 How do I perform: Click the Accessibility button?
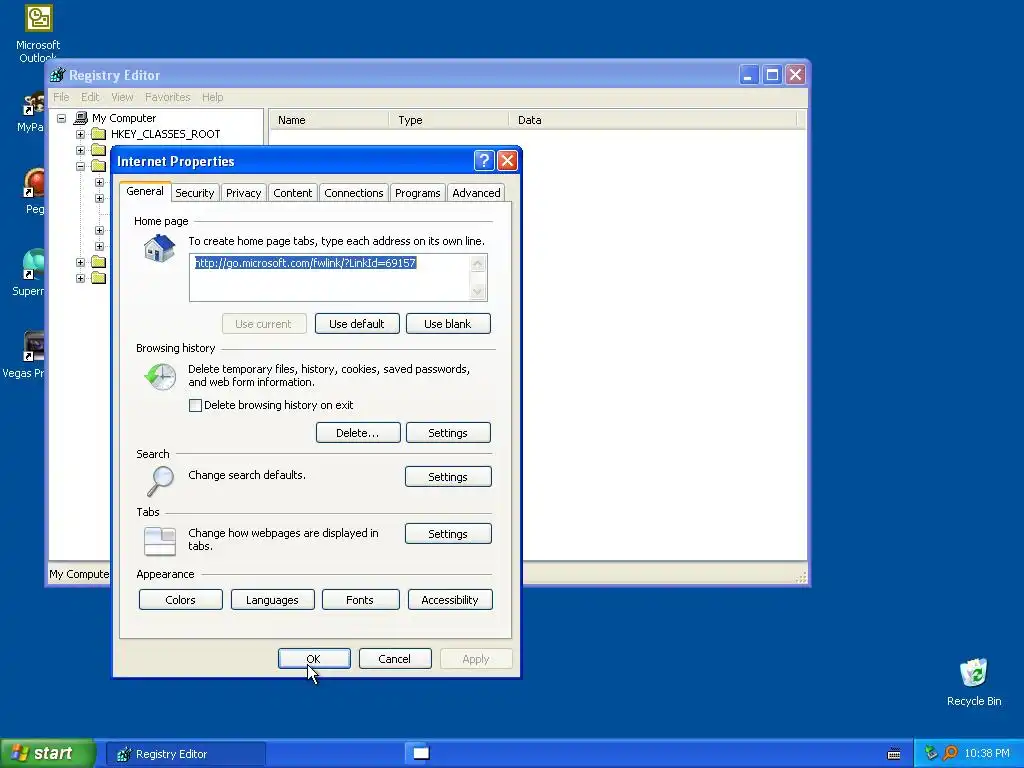pos(450,600)
